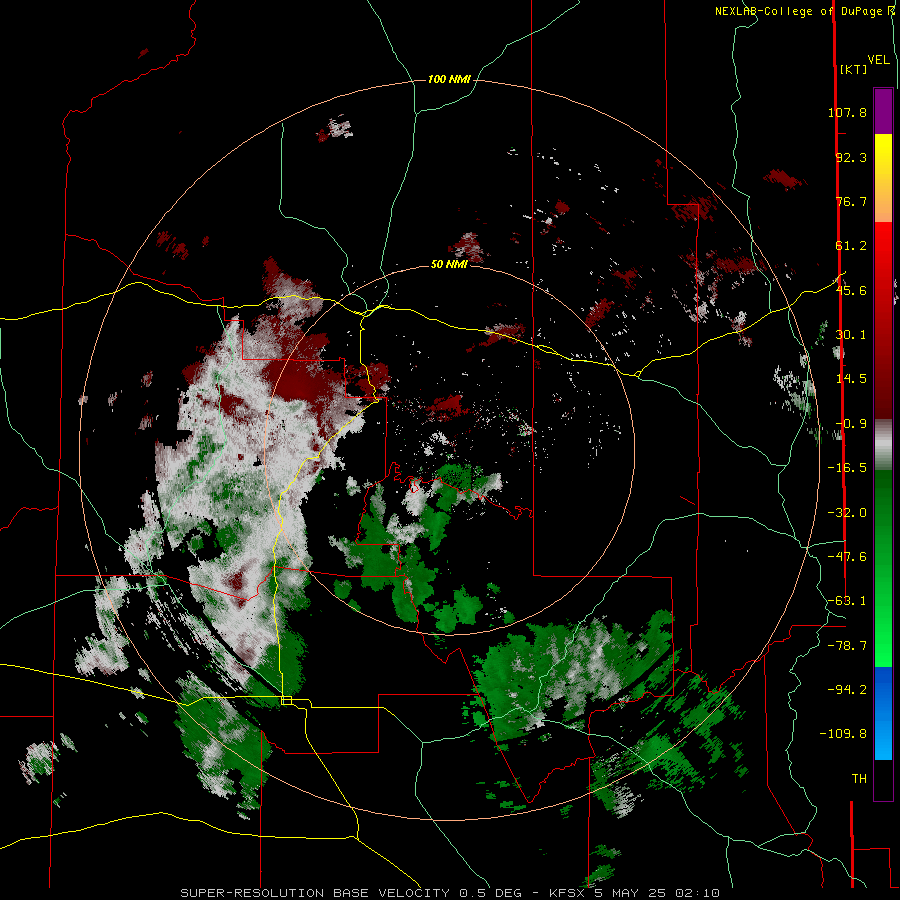This screenshot has height=900, width=900.
Task: Click the 61.2 velocity scale value
Action: 851,246
